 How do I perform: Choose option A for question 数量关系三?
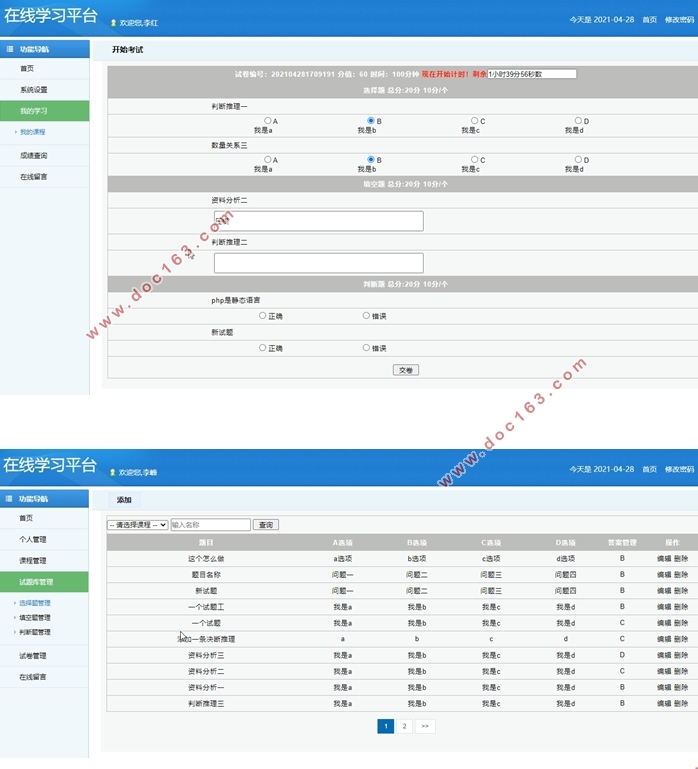pyautogui.click(x=267, y=159)
